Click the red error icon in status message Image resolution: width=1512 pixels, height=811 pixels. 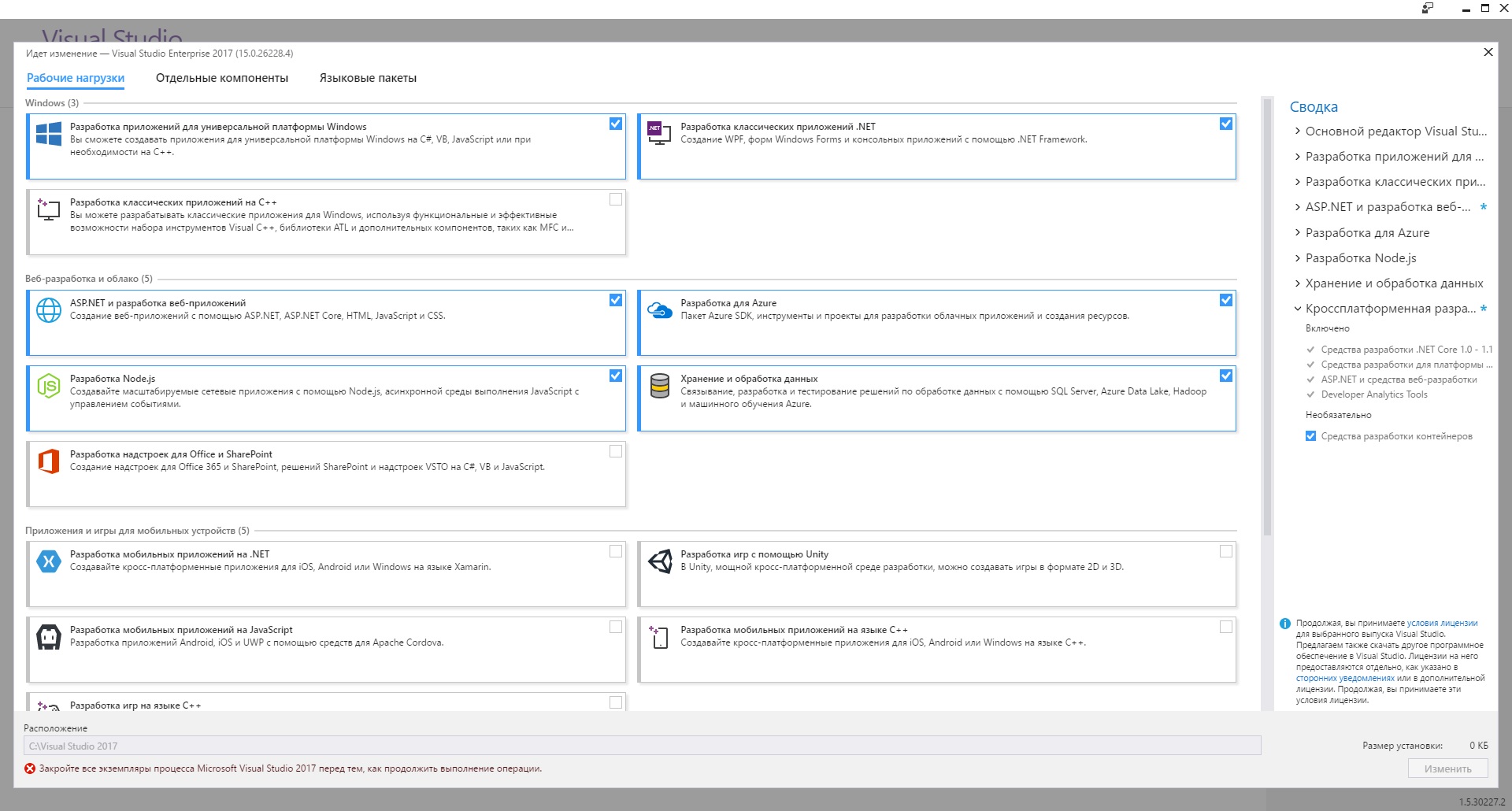[30, 768]
